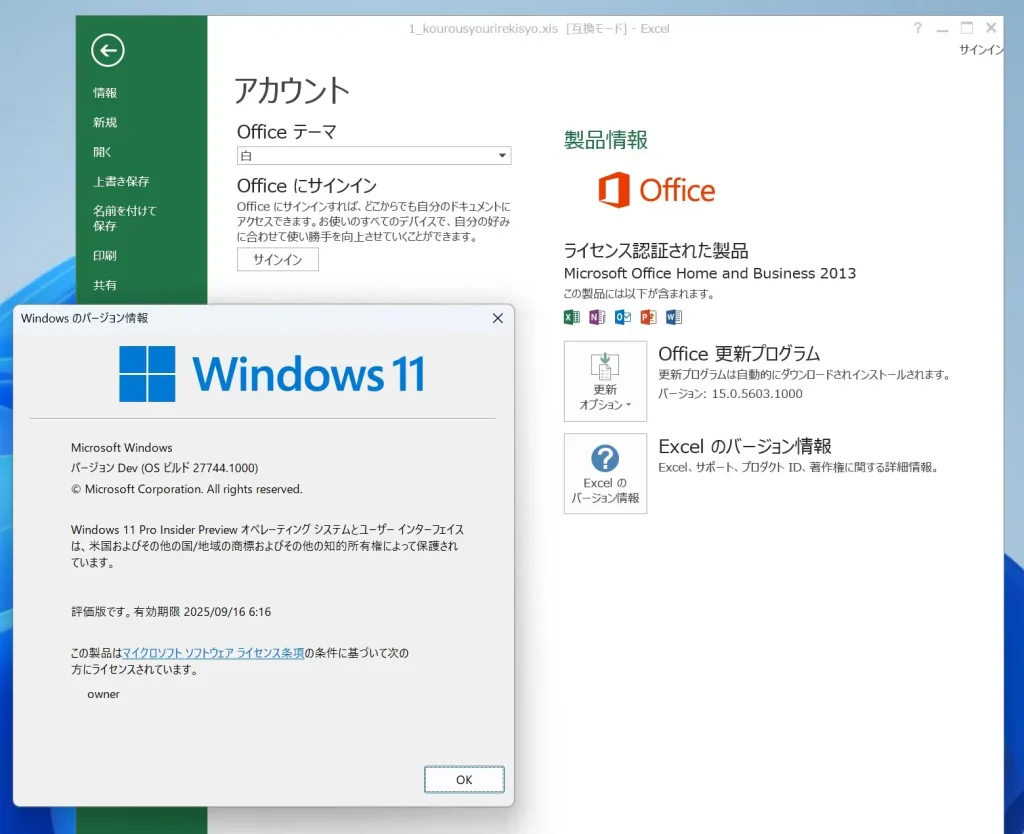This screenshot has width=1024, height=834.
Task: Open 共有 in the backstage menu
Action: [104, 285]
